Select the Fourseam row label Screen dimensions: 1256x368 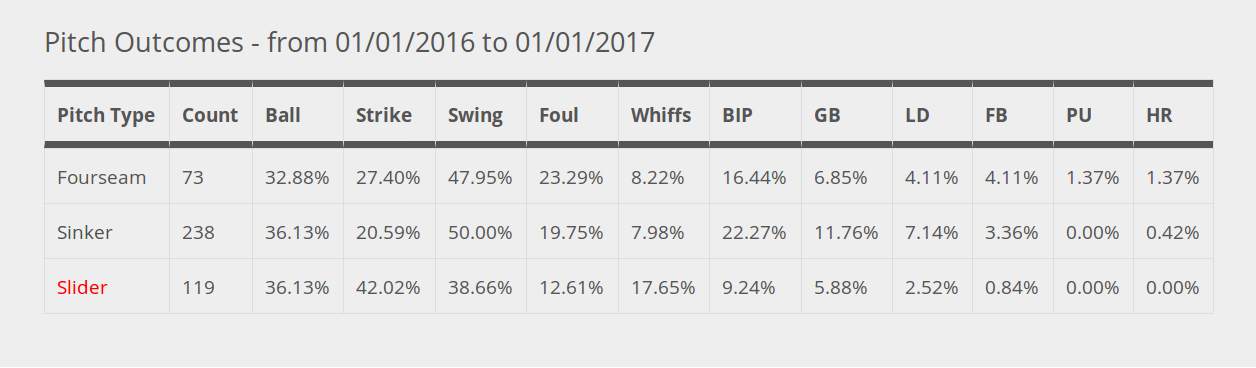tap(102, 177)
